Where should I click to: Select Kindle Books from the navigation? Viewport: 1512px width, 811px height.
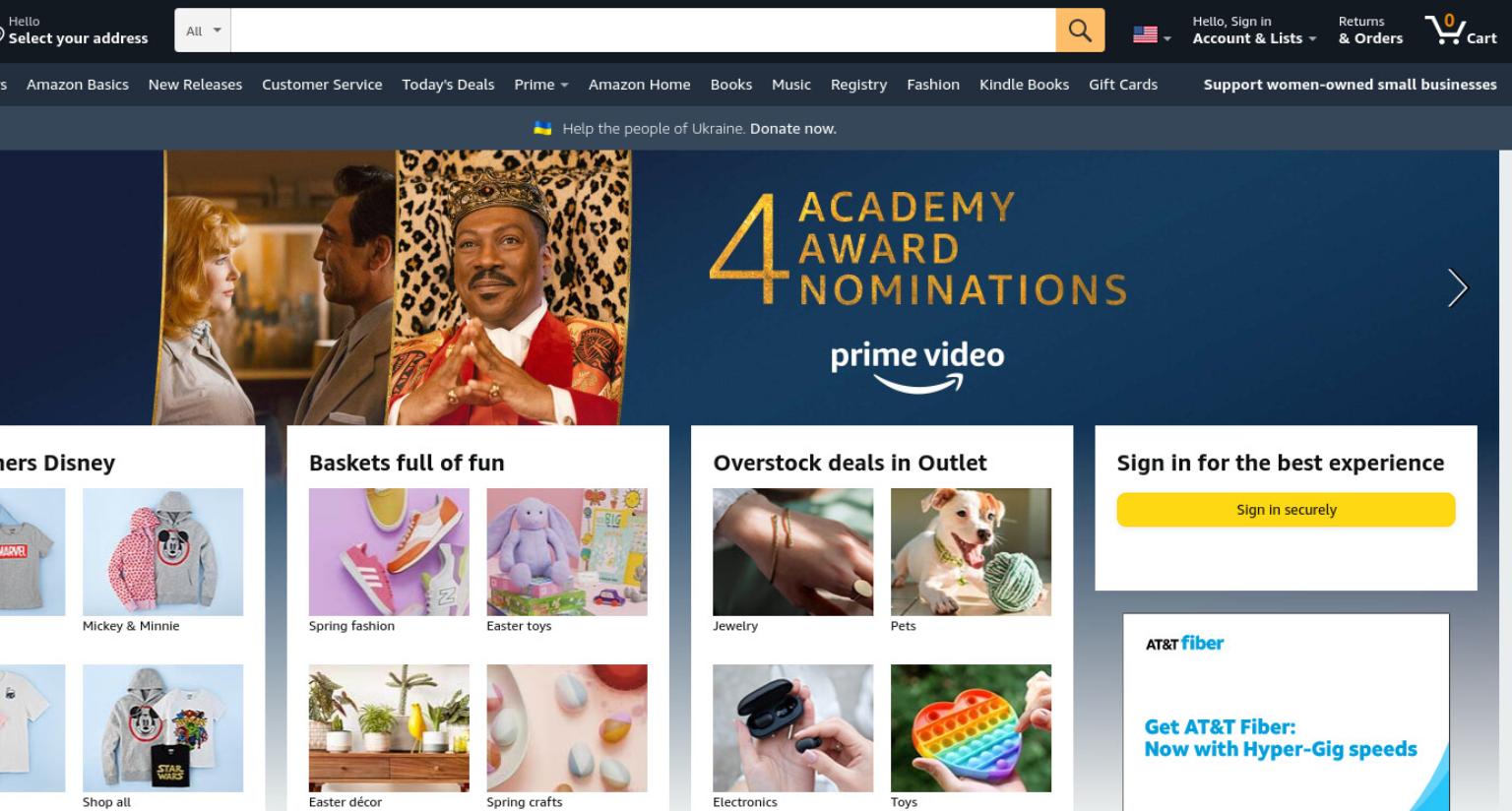tap(1024, 85)
